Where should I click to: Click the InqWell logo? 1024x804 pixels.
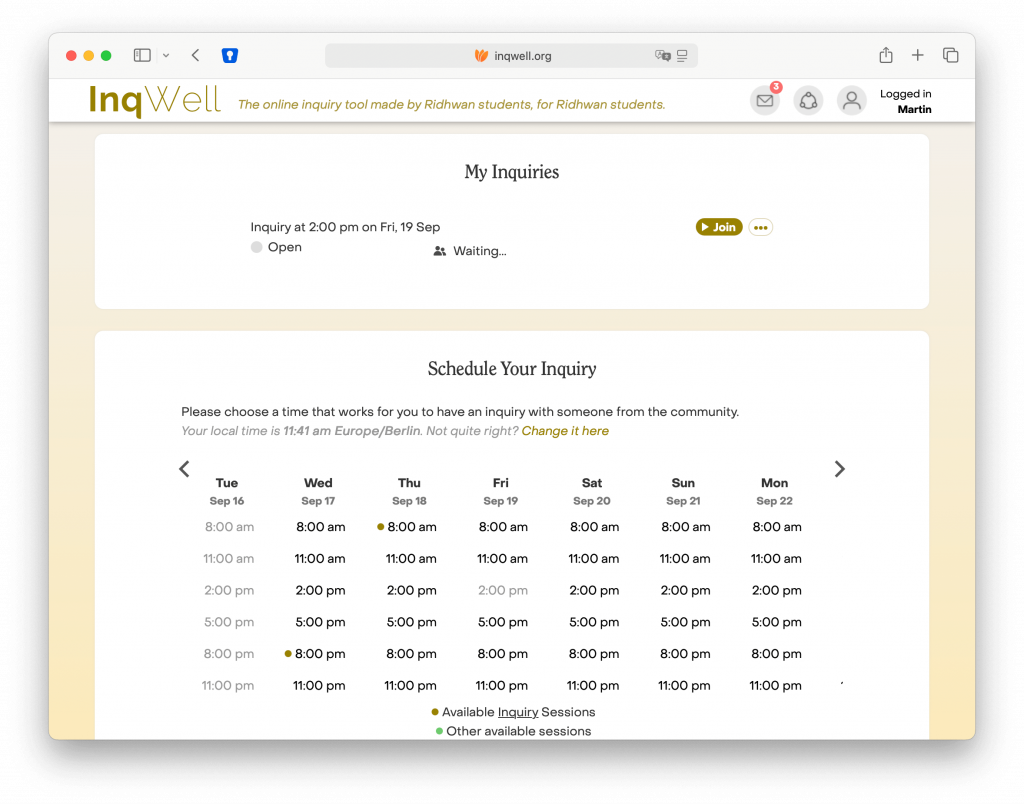(155, 101)
